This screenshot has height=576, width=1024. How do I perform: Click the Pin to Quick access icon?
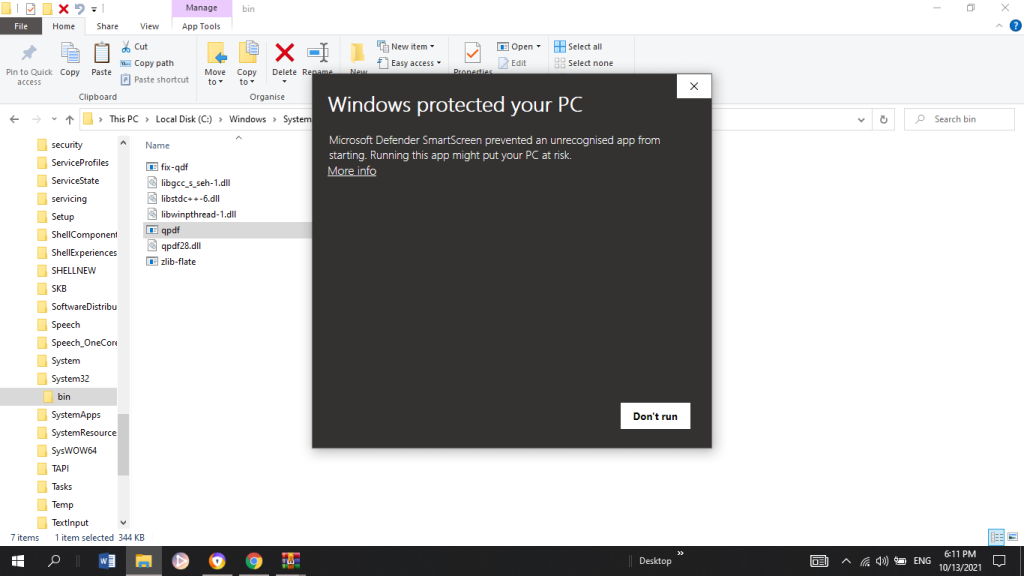(29, 54)
